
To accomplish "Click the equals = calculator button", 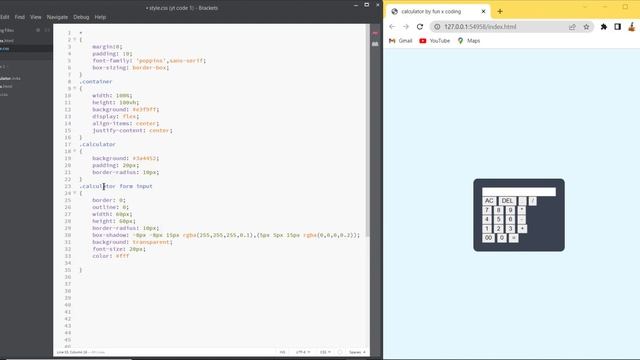I will pyautogui.click(x=513, y=238).
